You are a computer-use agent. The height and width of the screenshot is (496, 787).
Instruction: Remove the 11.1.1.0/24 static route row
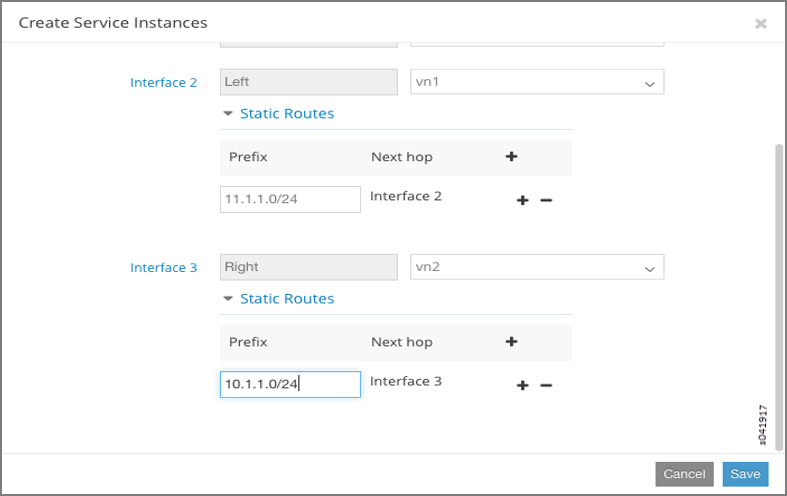pyautogui.click(x=546, y=200)
